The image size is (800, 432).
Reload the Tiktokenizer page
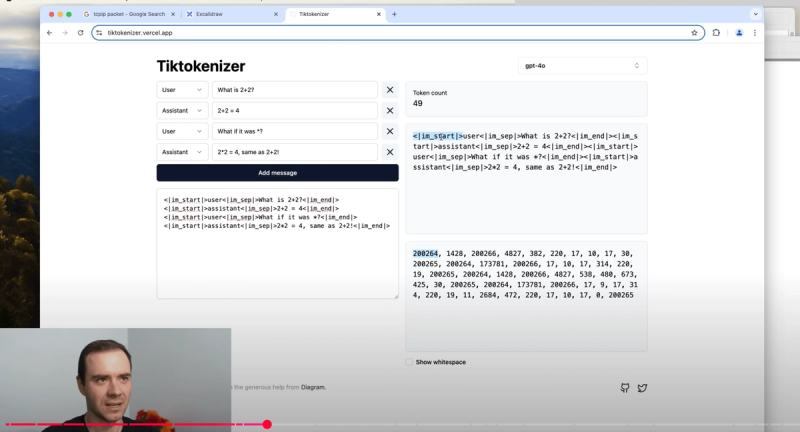[81, 33]
